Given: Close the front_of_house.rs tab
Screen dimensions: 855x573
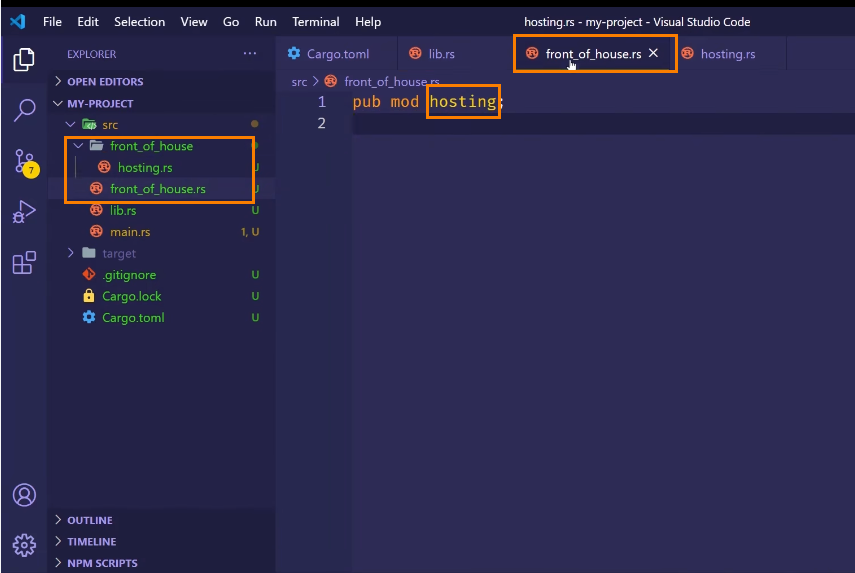Looking at the screenshot, I should click(654, 54).
